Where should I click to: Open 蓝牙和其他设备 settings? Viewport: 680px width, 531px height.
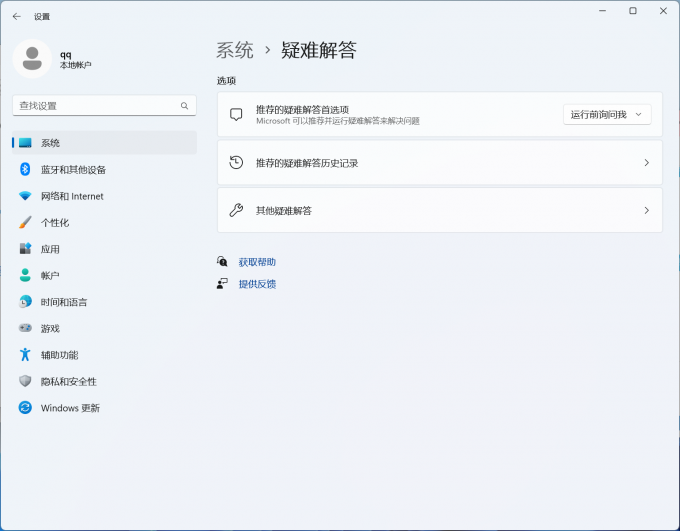(x=105, y=169)
